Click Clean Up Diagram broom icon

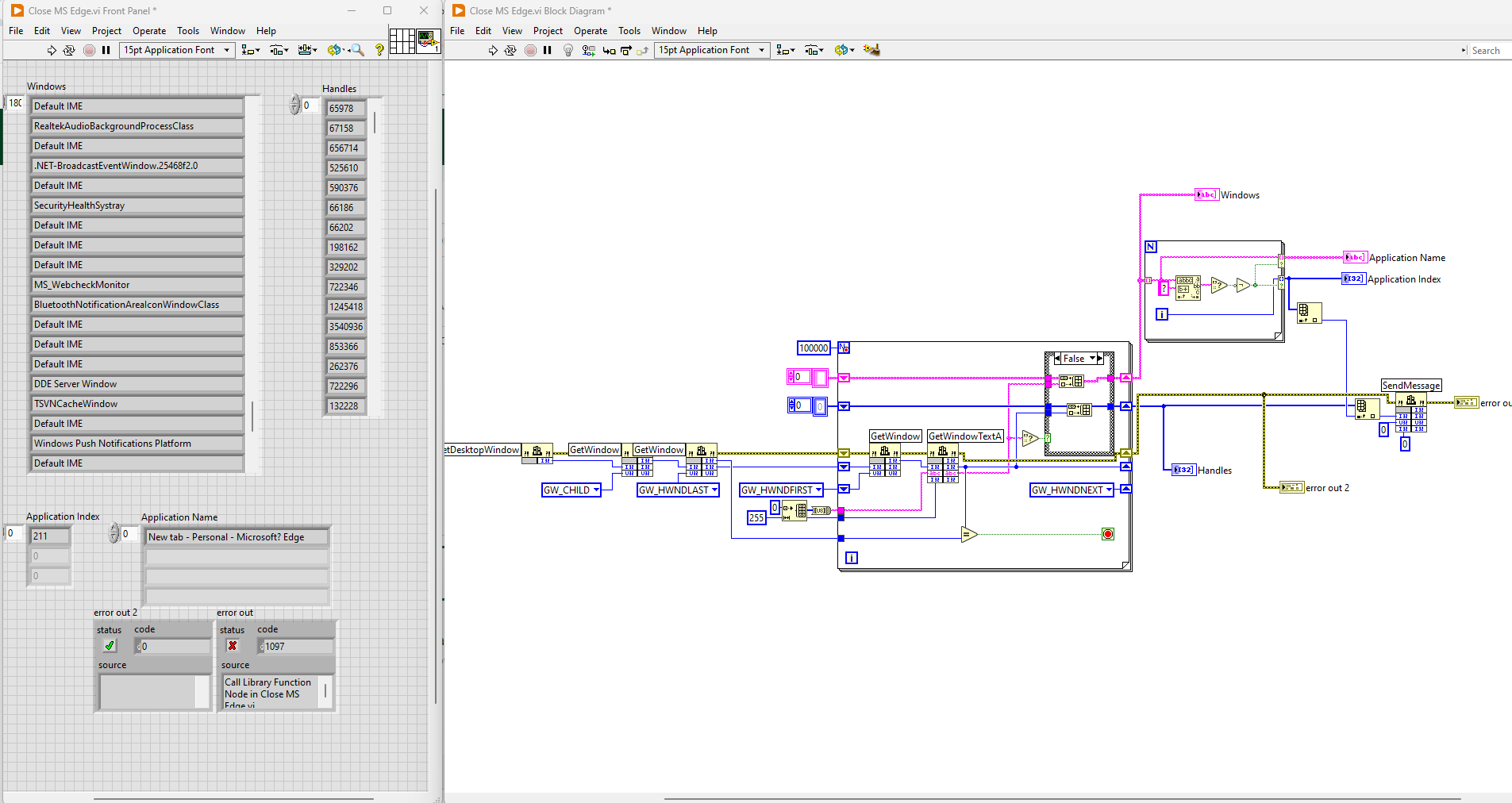tap(871, 51)
